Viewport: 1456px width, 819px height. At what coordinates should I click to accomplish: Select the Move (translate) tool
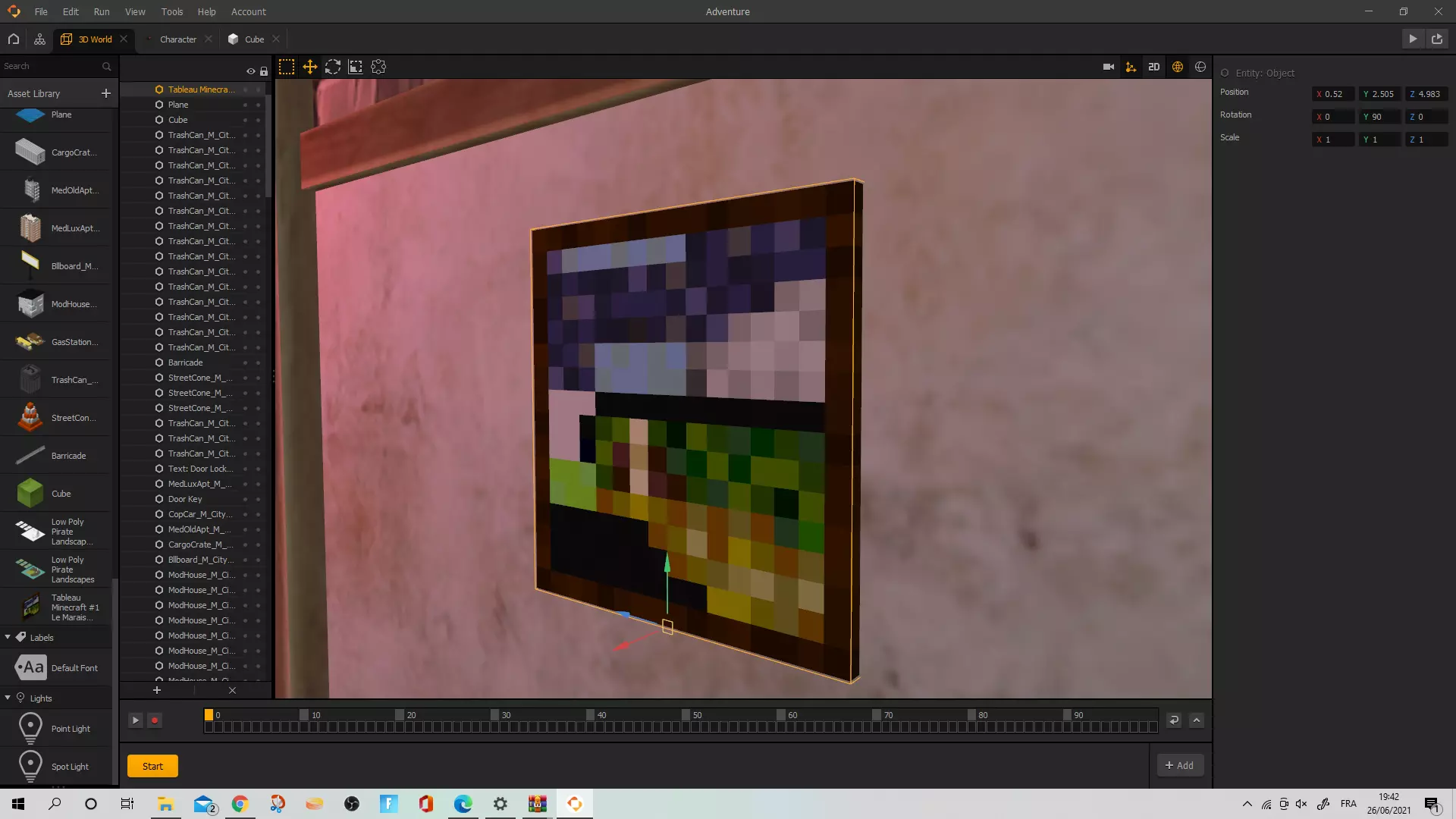pos(309,67)
